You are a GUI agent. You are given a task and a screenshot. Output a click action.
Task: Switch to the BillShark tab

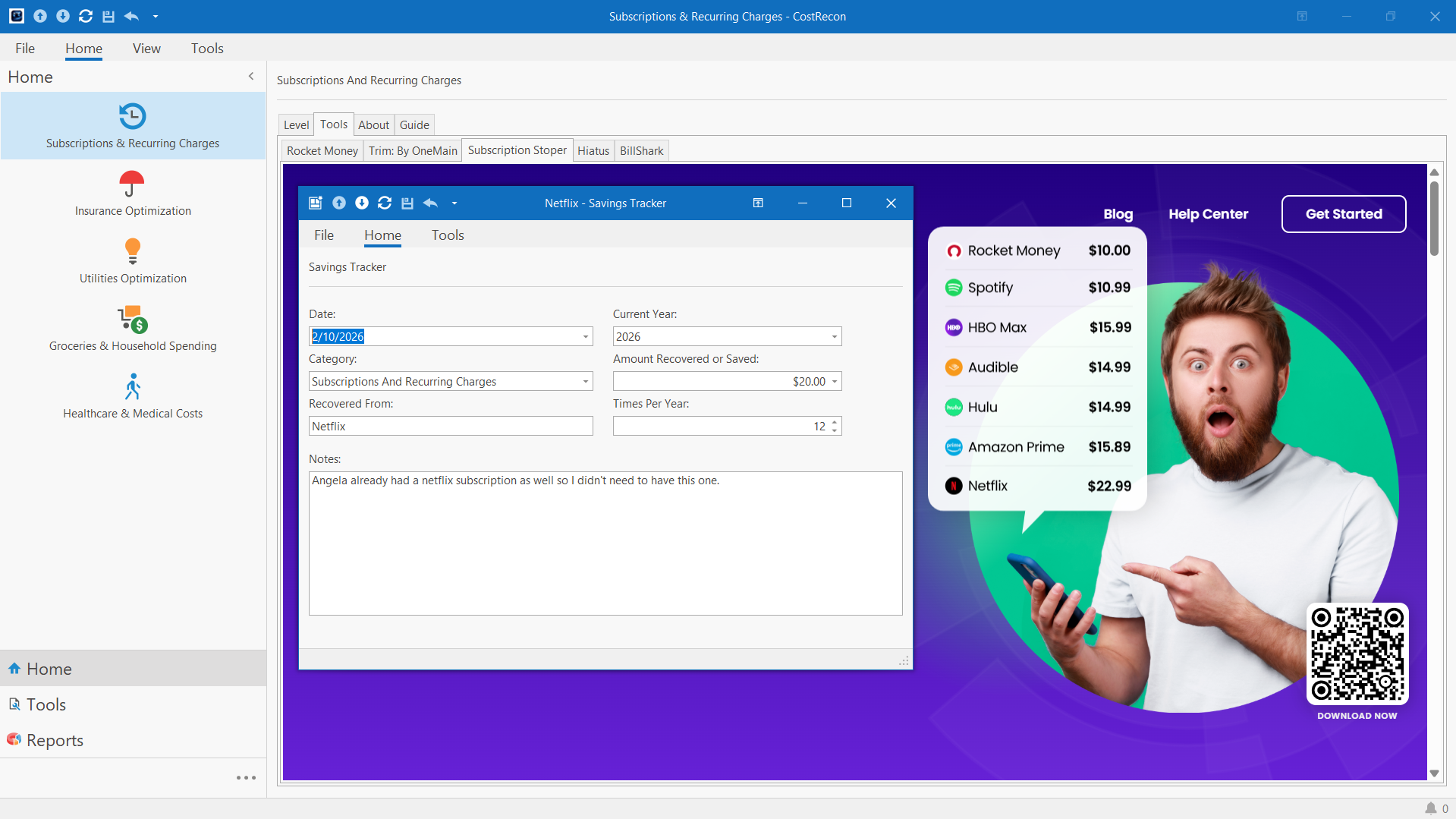pos(641,151)
